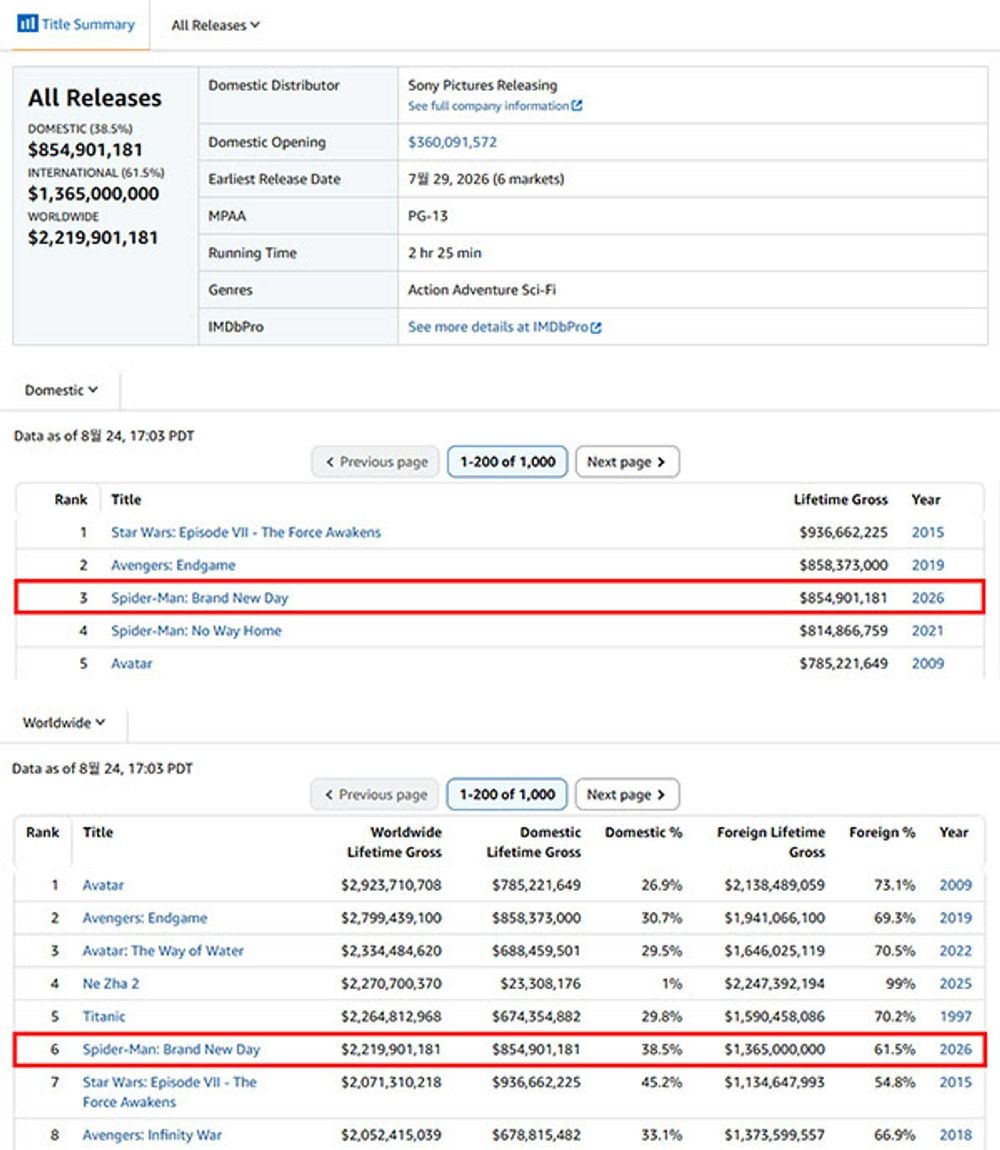Screen dimensions: 1000x1150
Task: Click external link icon beside company information
Action: pyautogui.click(x=577, y=106)
